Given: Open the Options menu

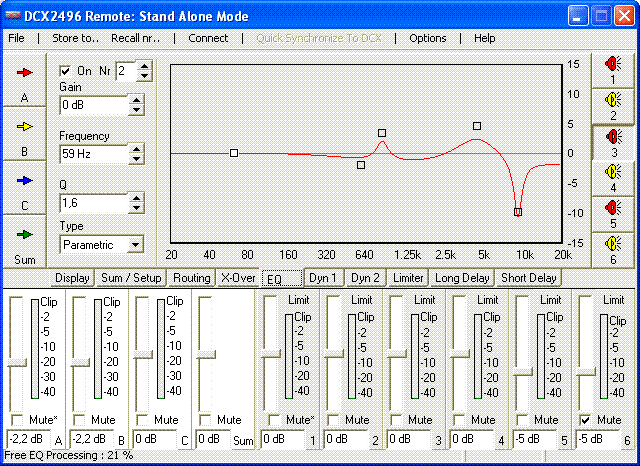Looking at the screenshot, I should 428,38.
